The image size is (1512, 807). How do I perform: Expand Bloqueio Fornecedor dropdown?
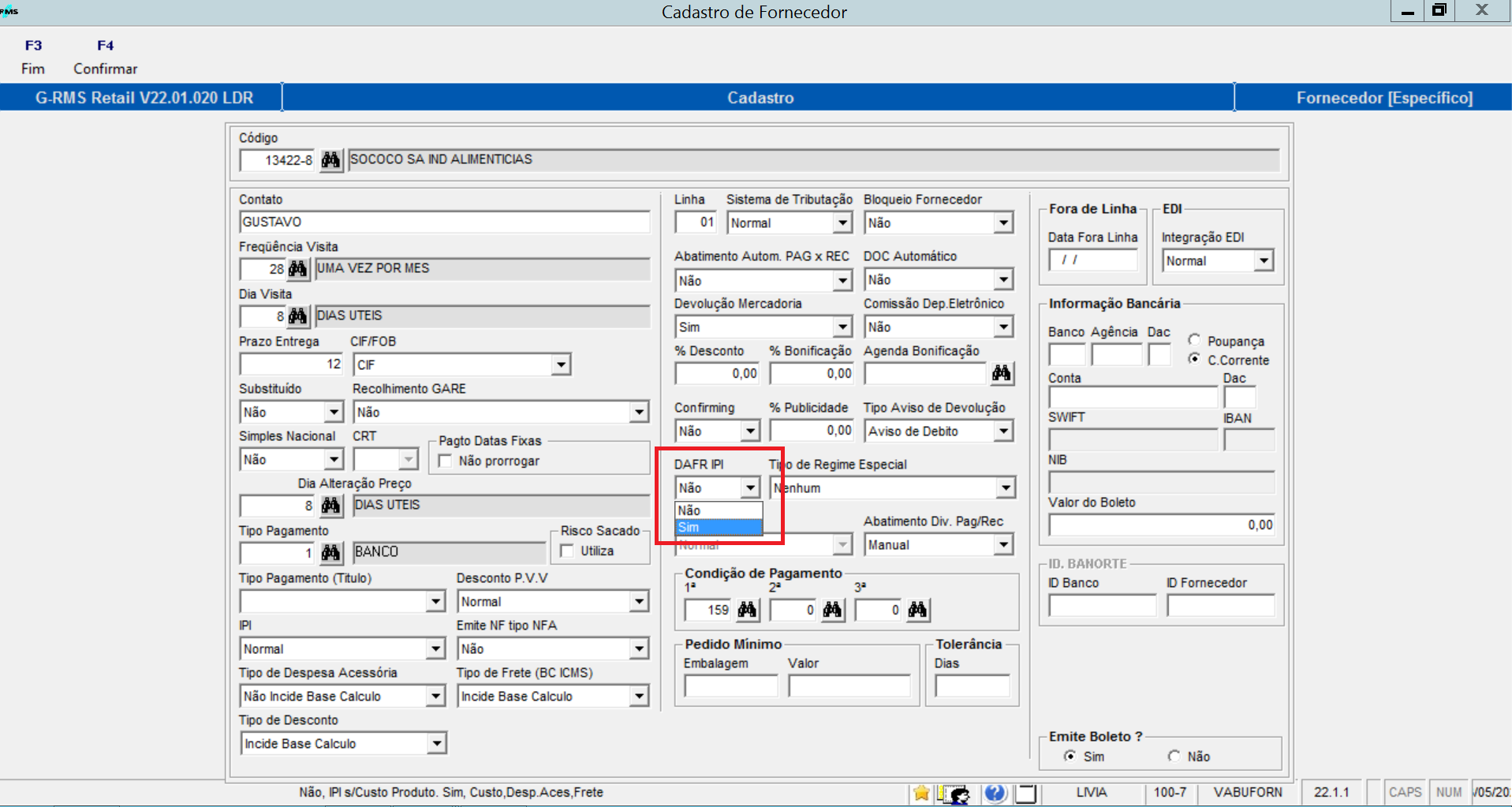point(1003,223)
